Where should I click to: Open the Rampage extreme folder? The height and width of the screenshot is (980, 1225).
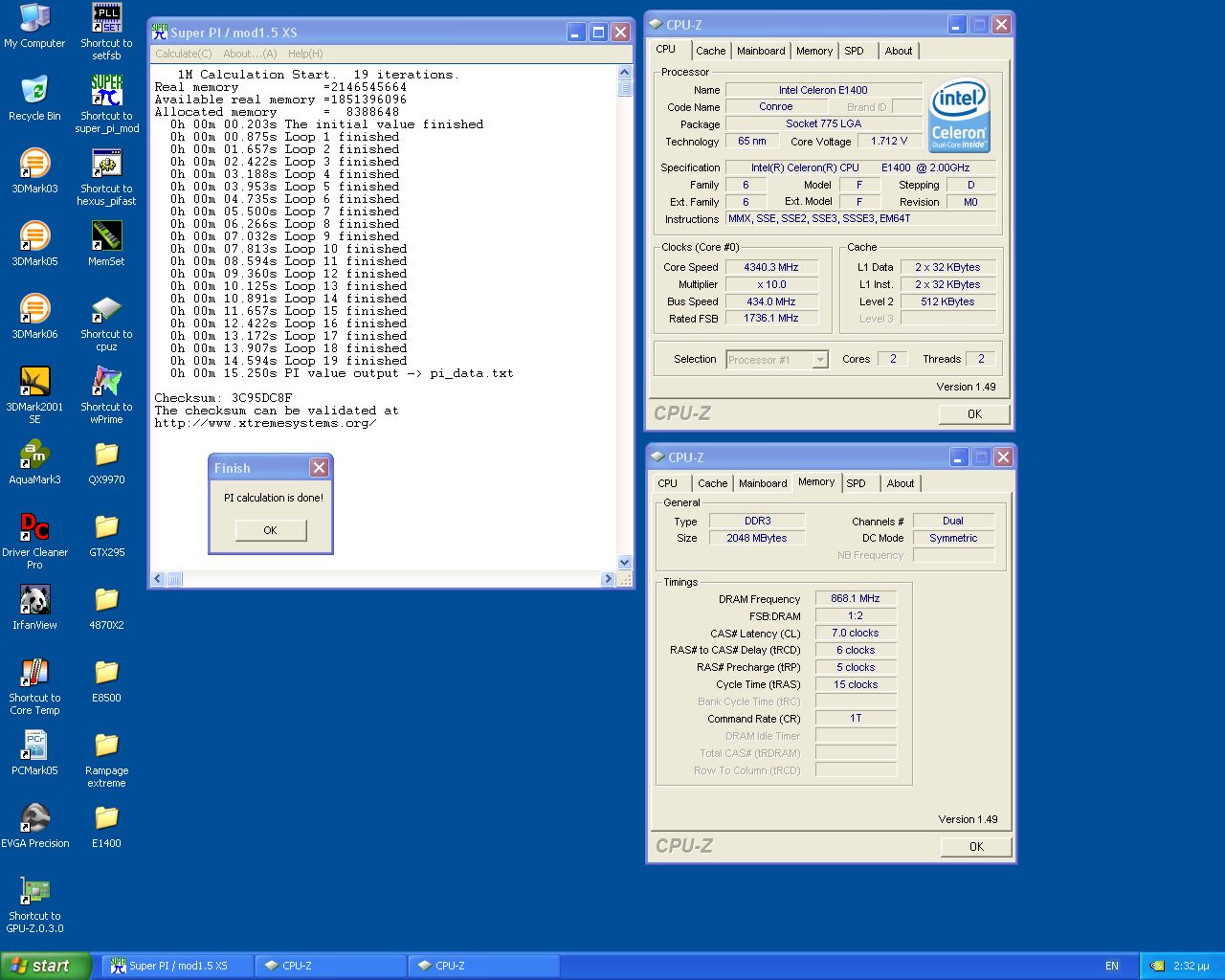(x=106, y=758)
